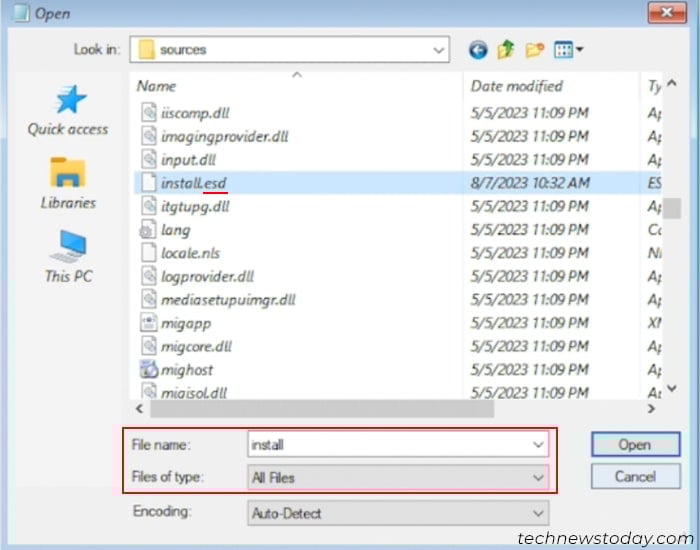Select the mighost file icon
Image resolution: width=700 pixels, height=550 pixels.
pos(149,370)
